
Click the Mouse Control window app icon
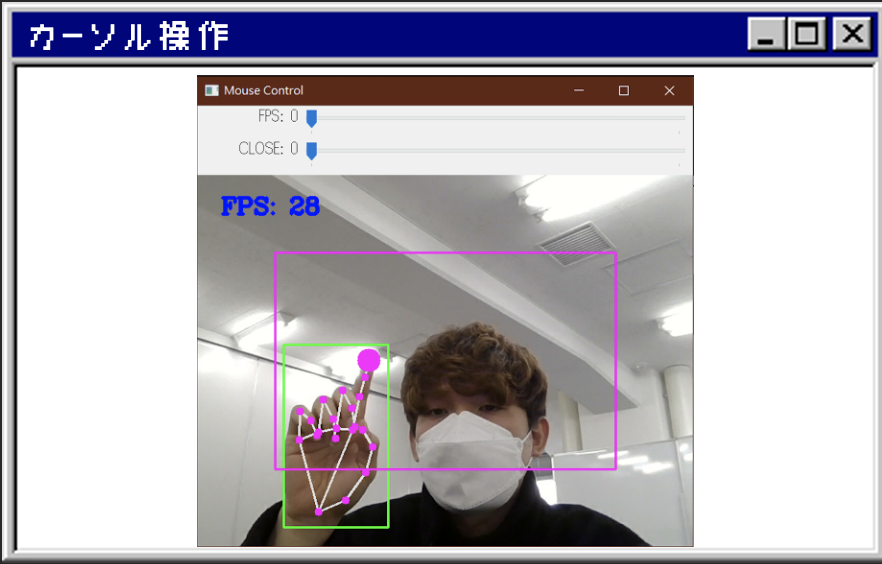click(x=211, y=91)
